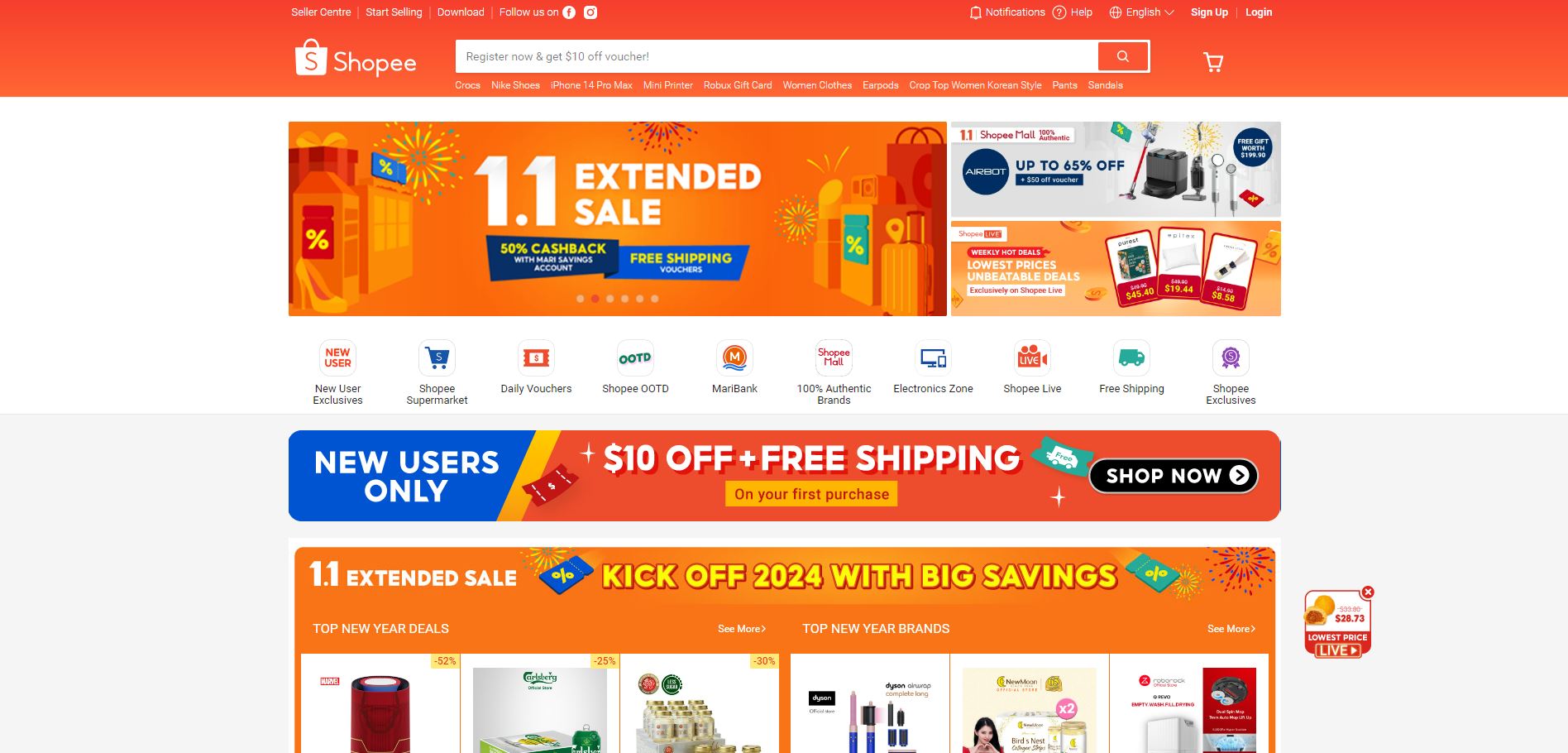The width and height of the screenshot is (1568, 753).
Task: Open the Shopee Supermarket category icon
Action: pyautogui.click(x=437, y=358)
